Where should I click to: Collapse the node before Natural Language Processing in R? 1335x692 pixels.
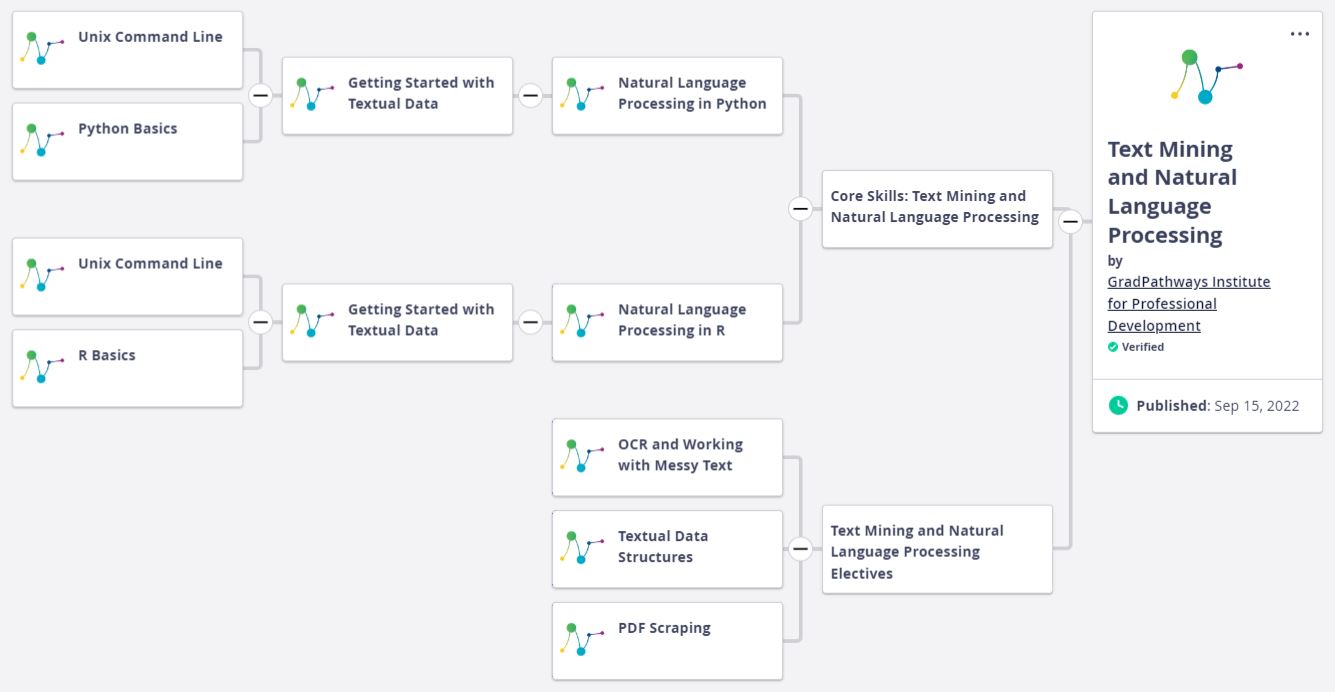click(530, 322)
